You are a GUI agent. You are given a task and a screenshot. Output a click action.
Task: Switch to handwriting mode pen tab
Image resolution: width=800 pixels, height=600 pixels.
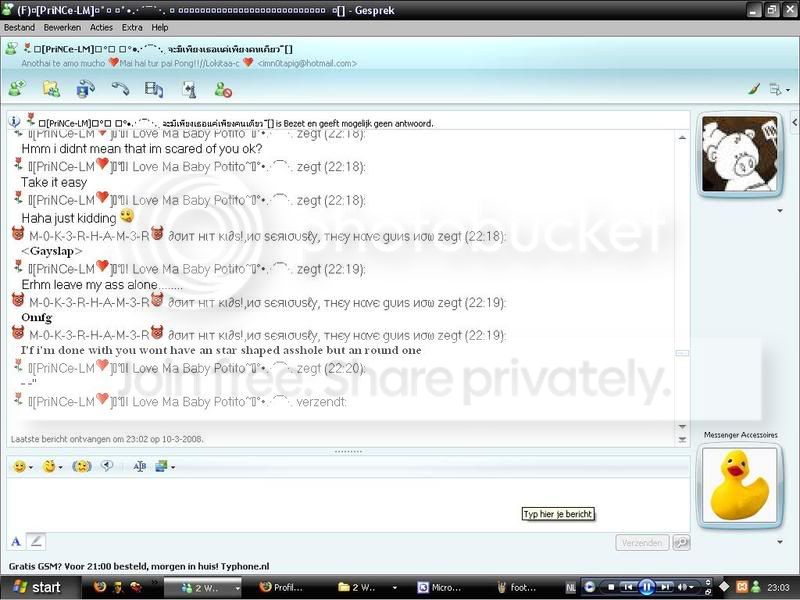coord(36,541)
